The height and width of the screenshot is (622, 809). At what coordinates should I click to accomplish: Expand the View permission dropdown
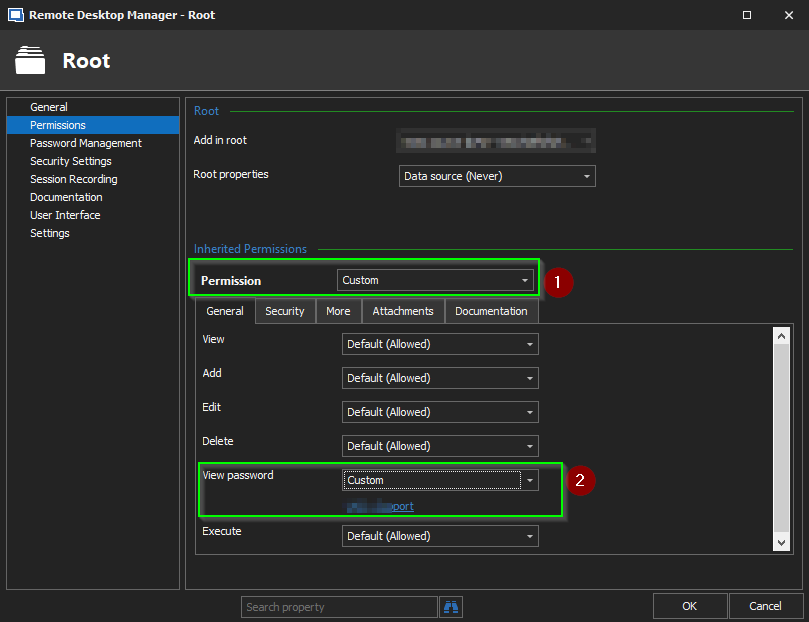click(x=440, y=344)
